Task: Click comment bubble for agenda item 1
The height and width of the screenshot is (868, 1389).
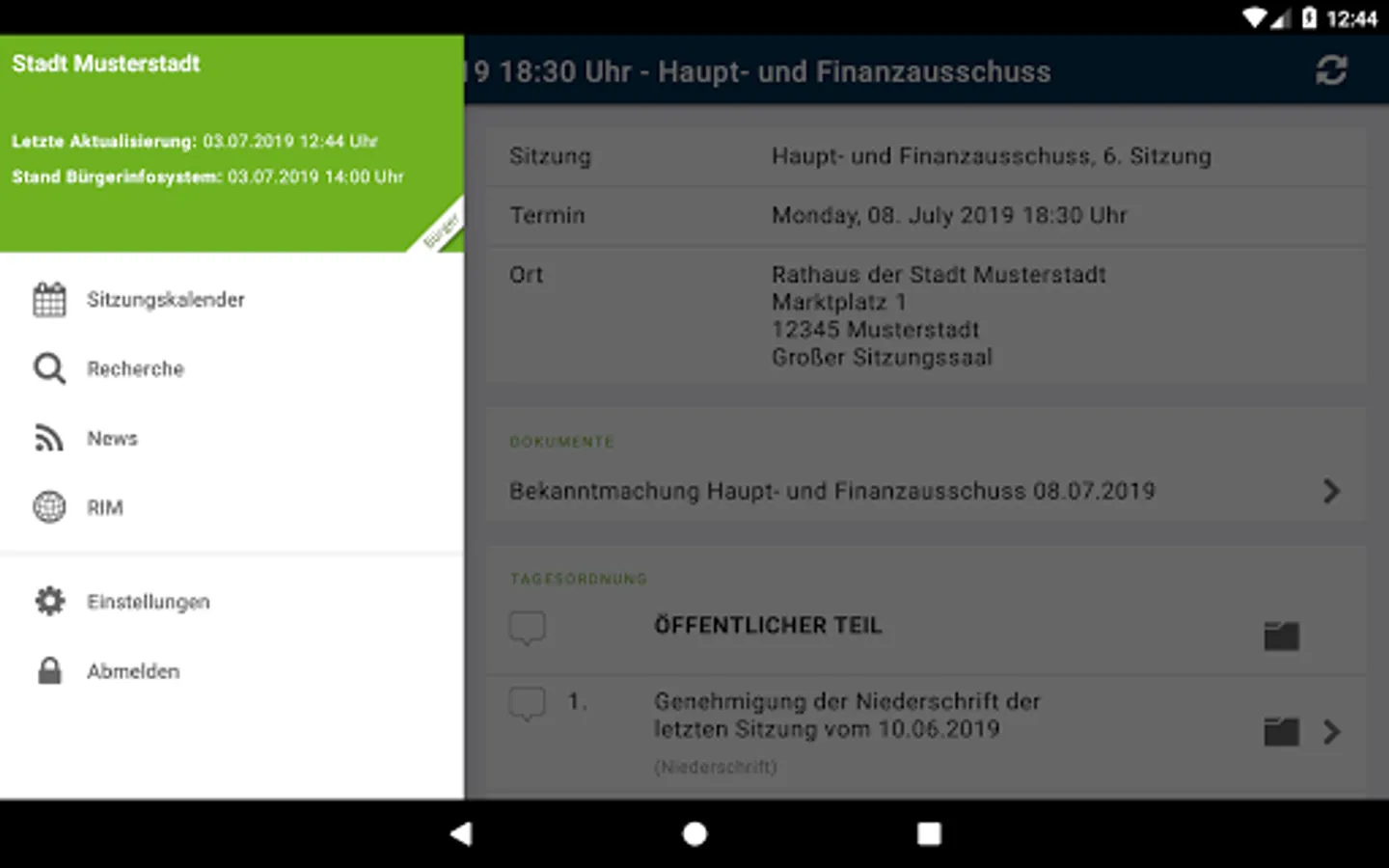Action: coord(528,704)
